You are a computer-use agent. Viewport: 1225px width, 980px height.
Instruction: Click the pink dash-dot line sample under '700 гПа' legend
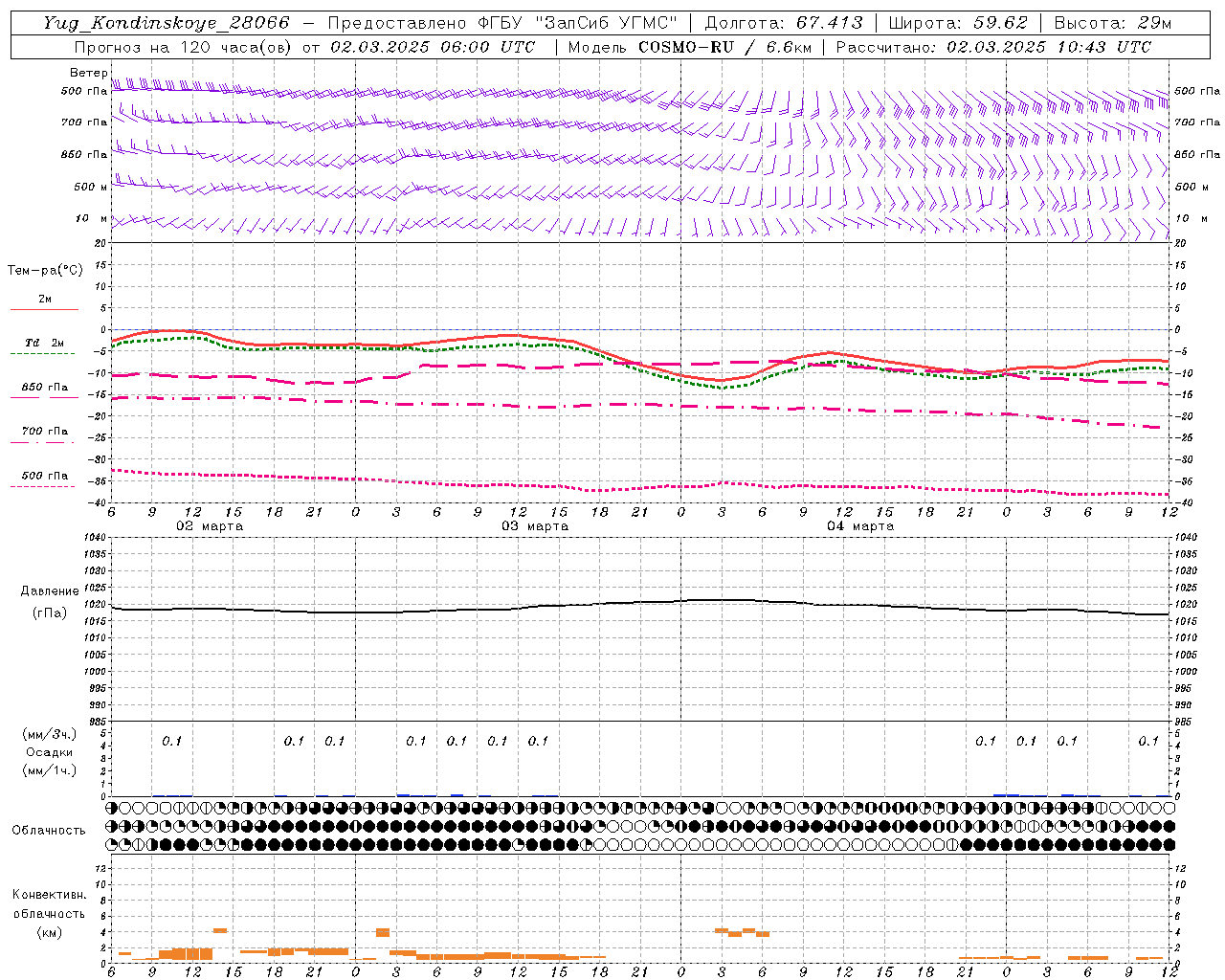click(42, 442)
